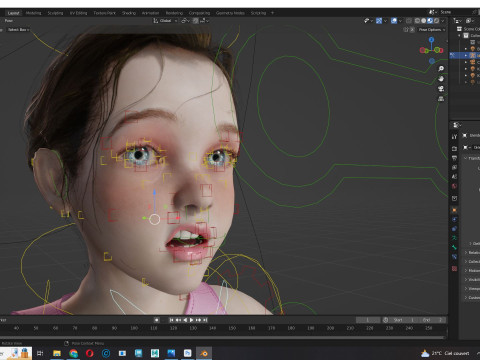The width and height of the screenshot is (480, 360).
Task: Switch to the Geometry Nodes workspace tab
Action: click(x=230, y=13)
